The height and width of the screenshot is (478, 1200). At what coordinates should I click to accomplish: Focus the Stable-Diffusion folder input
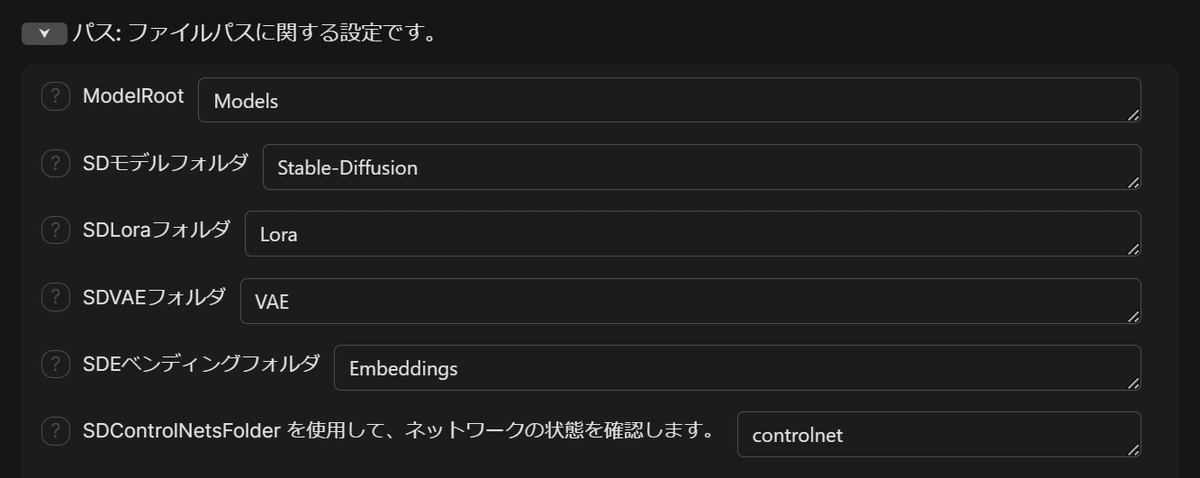pos(700,167)
